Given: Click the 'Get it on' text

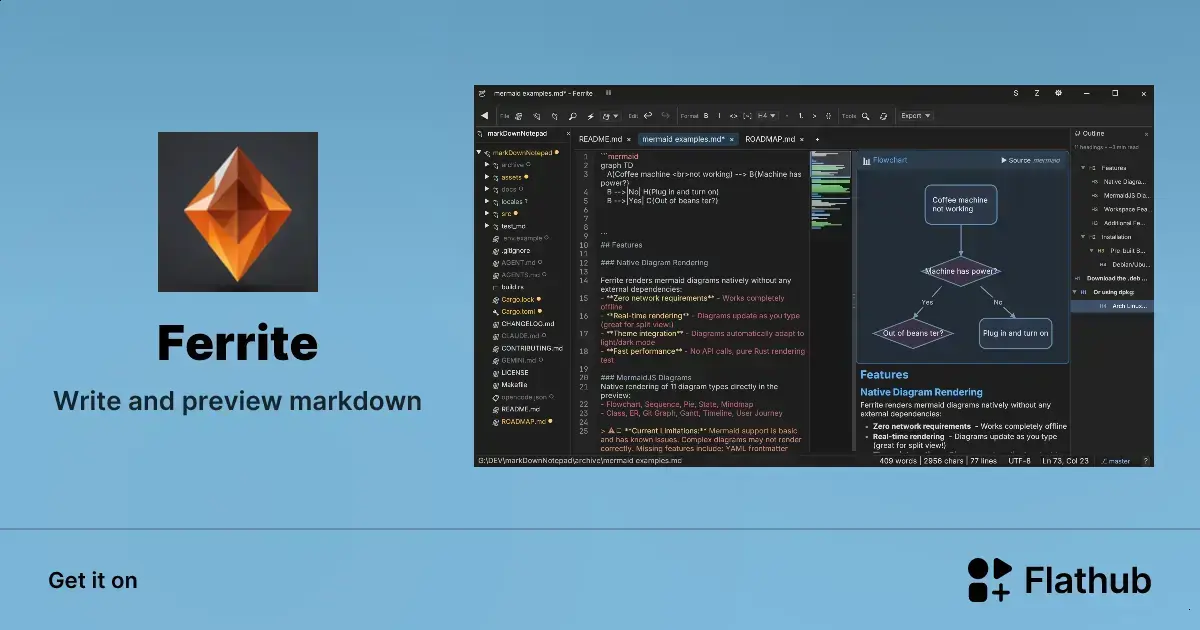Looking at the screenshot, I should pyautogui.click(x=93, y=580).
